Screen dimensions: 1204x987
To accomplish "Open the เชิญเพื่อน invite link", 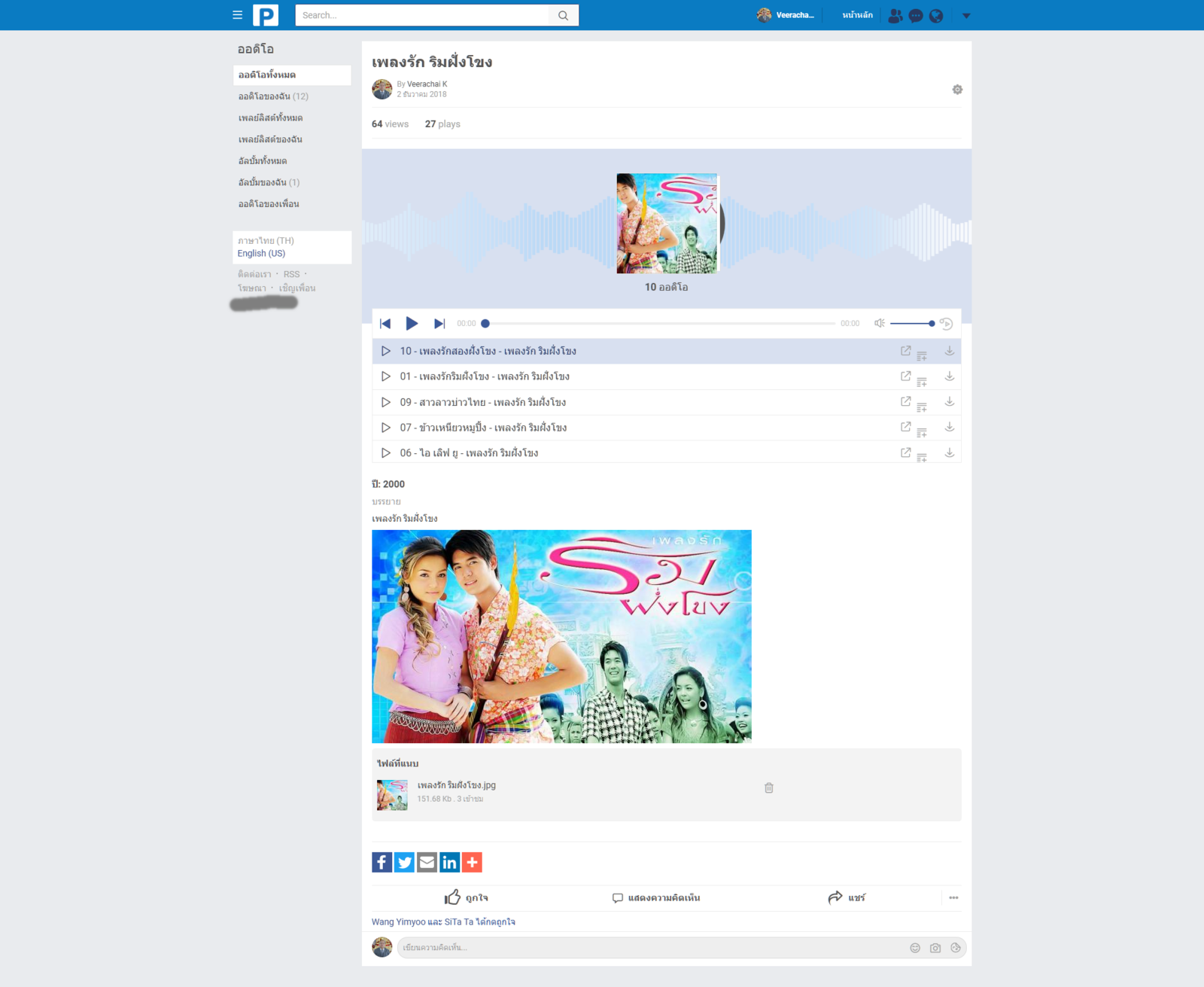I will tap(297, 288).
